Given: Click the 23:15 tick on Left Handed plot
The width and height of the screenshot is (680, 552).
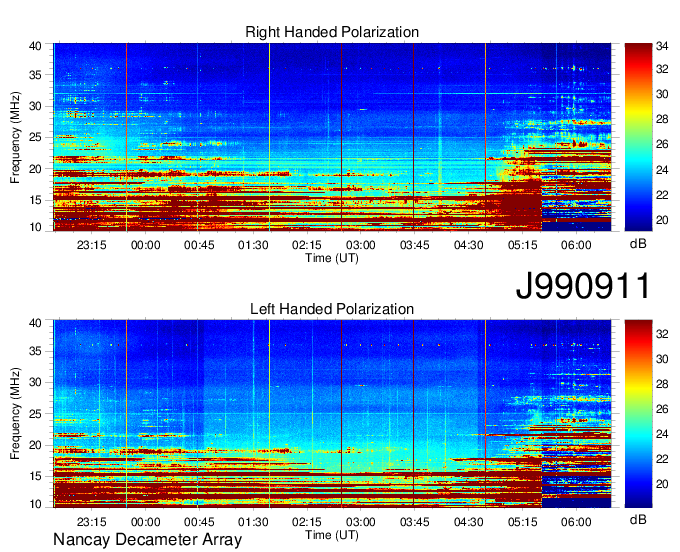Looking at the screenshot, I should tap(92, 522).
